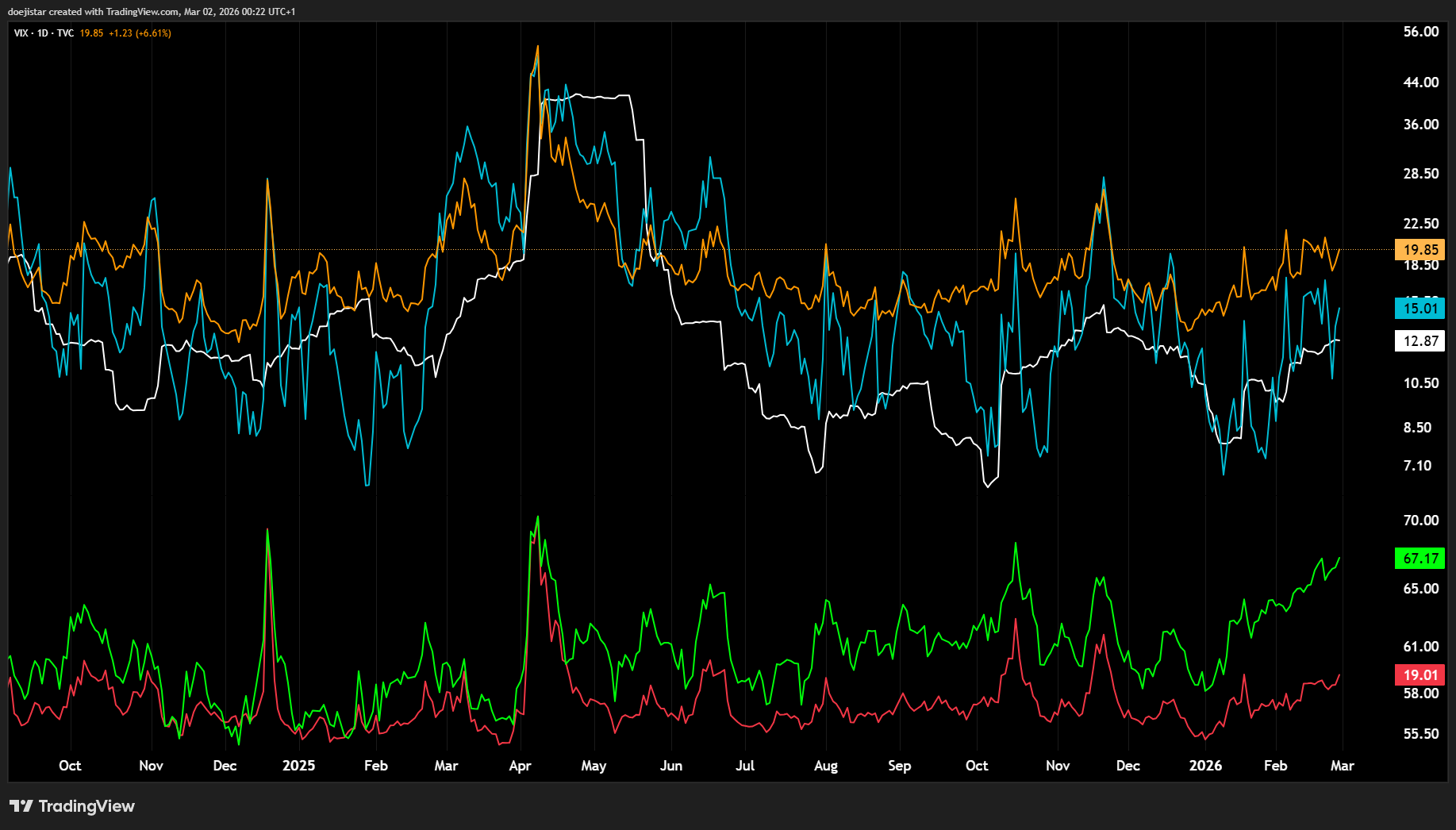Viewport: 1456px width, 830px height.
Task: Click the 2025 year marker on the time axis
Action: click(x=298, y=766)
